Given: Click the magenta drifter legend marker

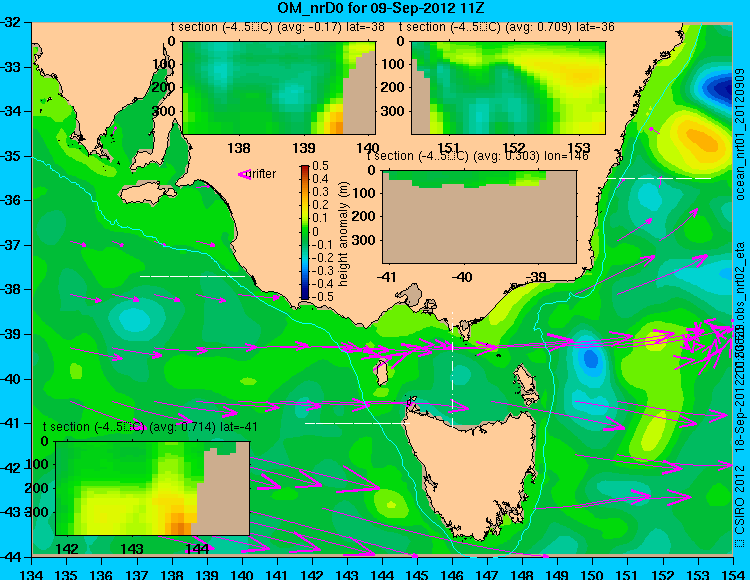Looking at the screenshot, I should (x=244, y=174).
